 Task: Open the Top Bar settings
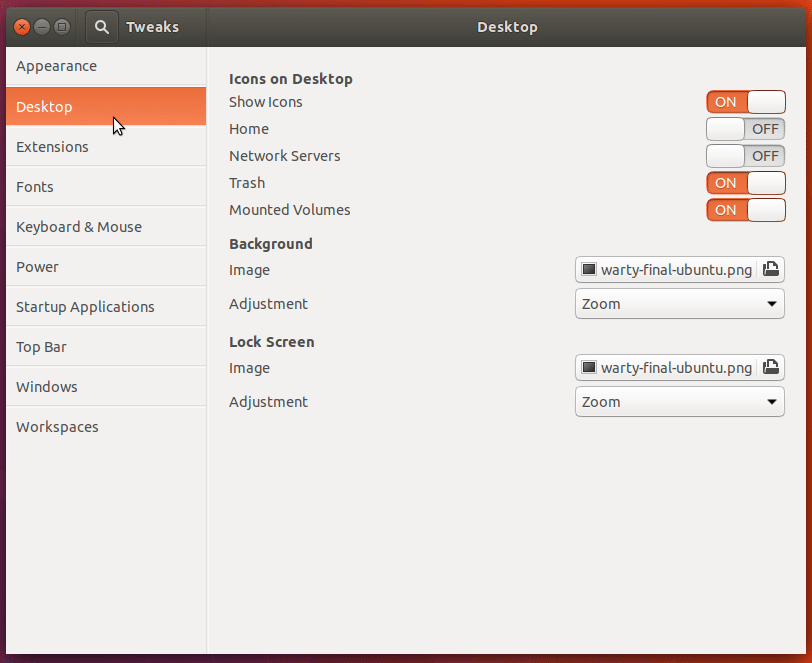click(x=106, y=347)
